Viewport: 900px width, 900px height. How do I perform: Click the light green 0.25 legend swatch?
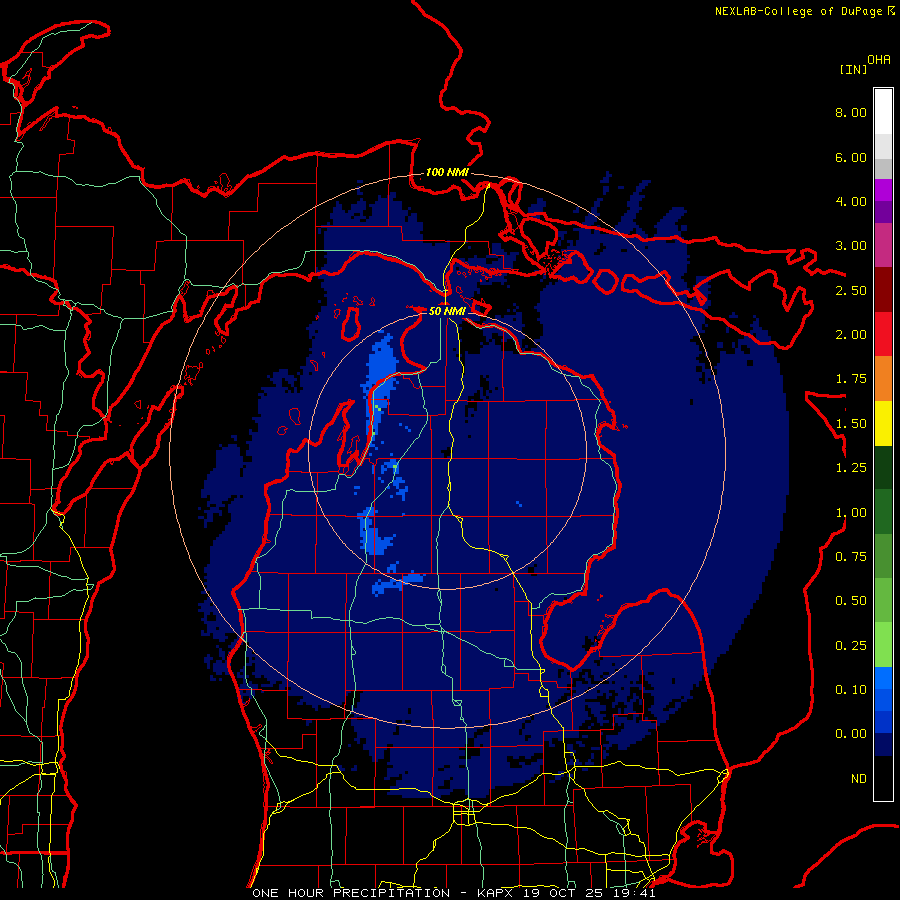[x=883, y=645]
